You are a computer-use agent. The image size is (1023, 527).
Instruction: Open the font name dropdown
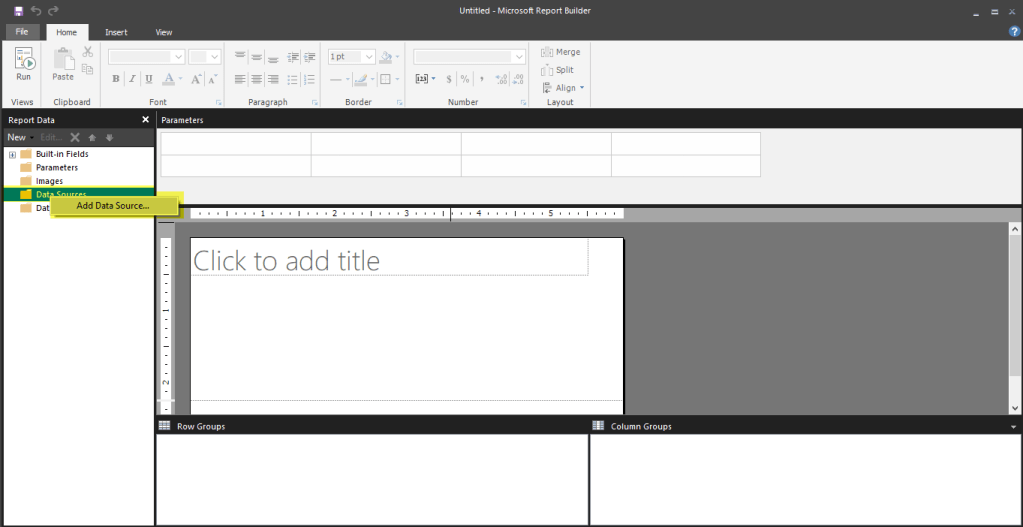pos(178,57)
